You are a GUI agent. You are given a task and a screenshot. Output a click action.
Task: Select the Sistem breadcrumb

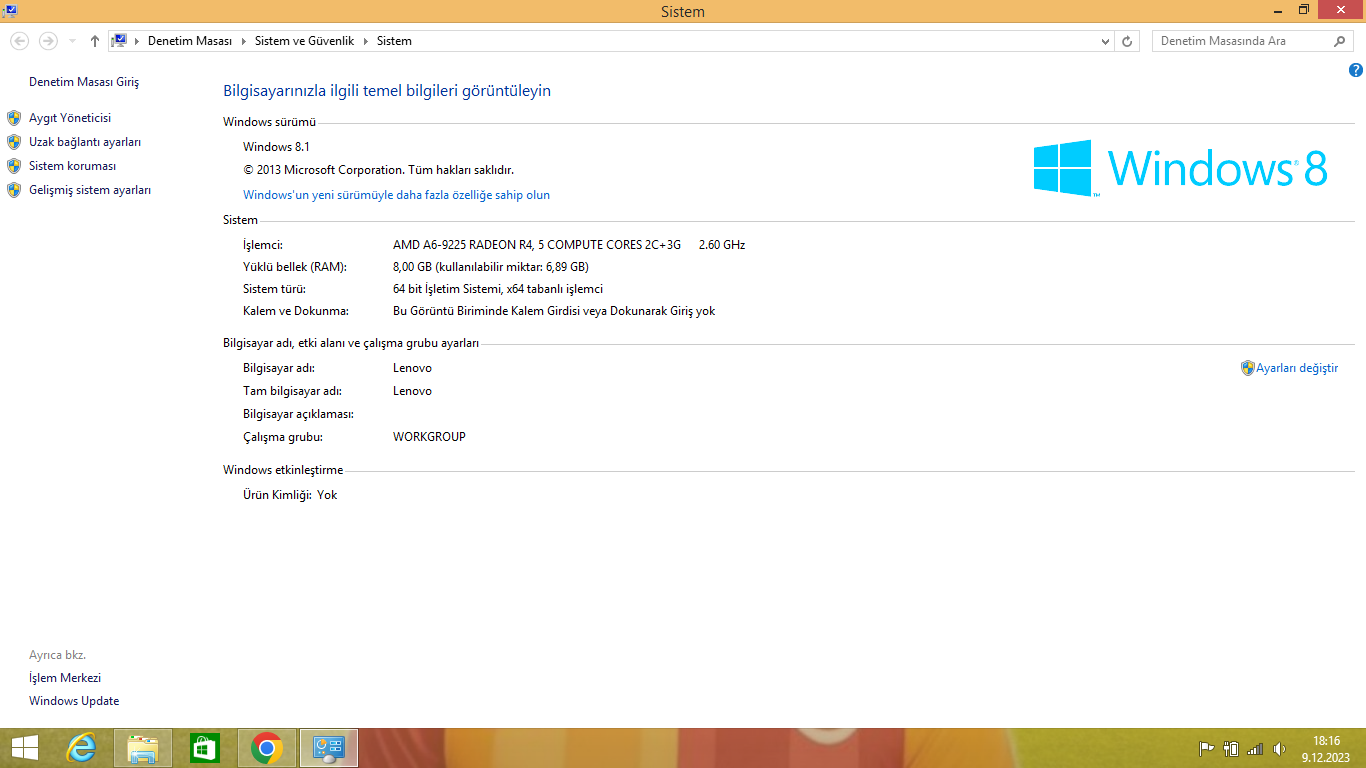[394, 41]
